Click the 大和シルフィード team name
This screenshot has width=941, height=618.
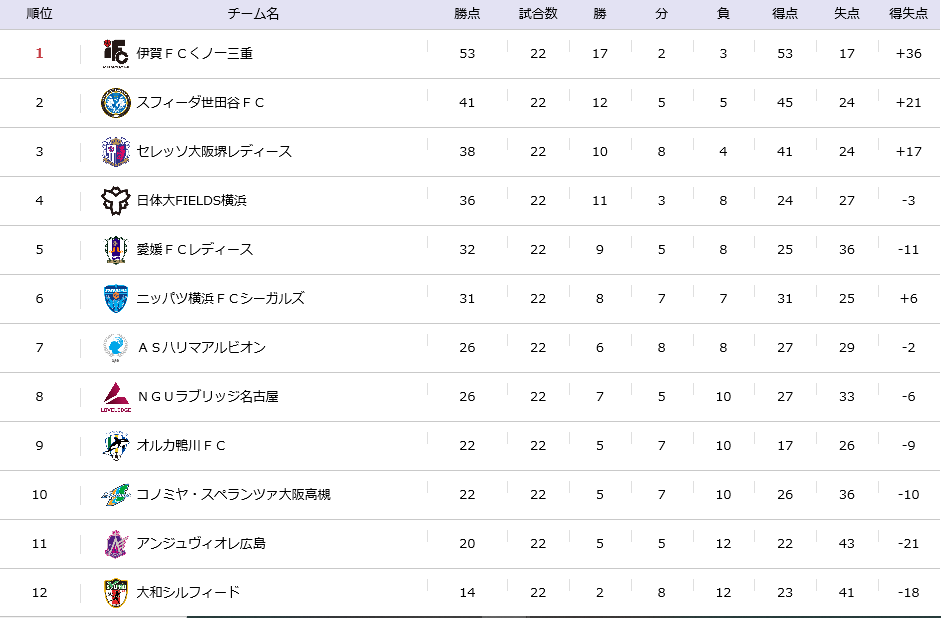point(188,593)
